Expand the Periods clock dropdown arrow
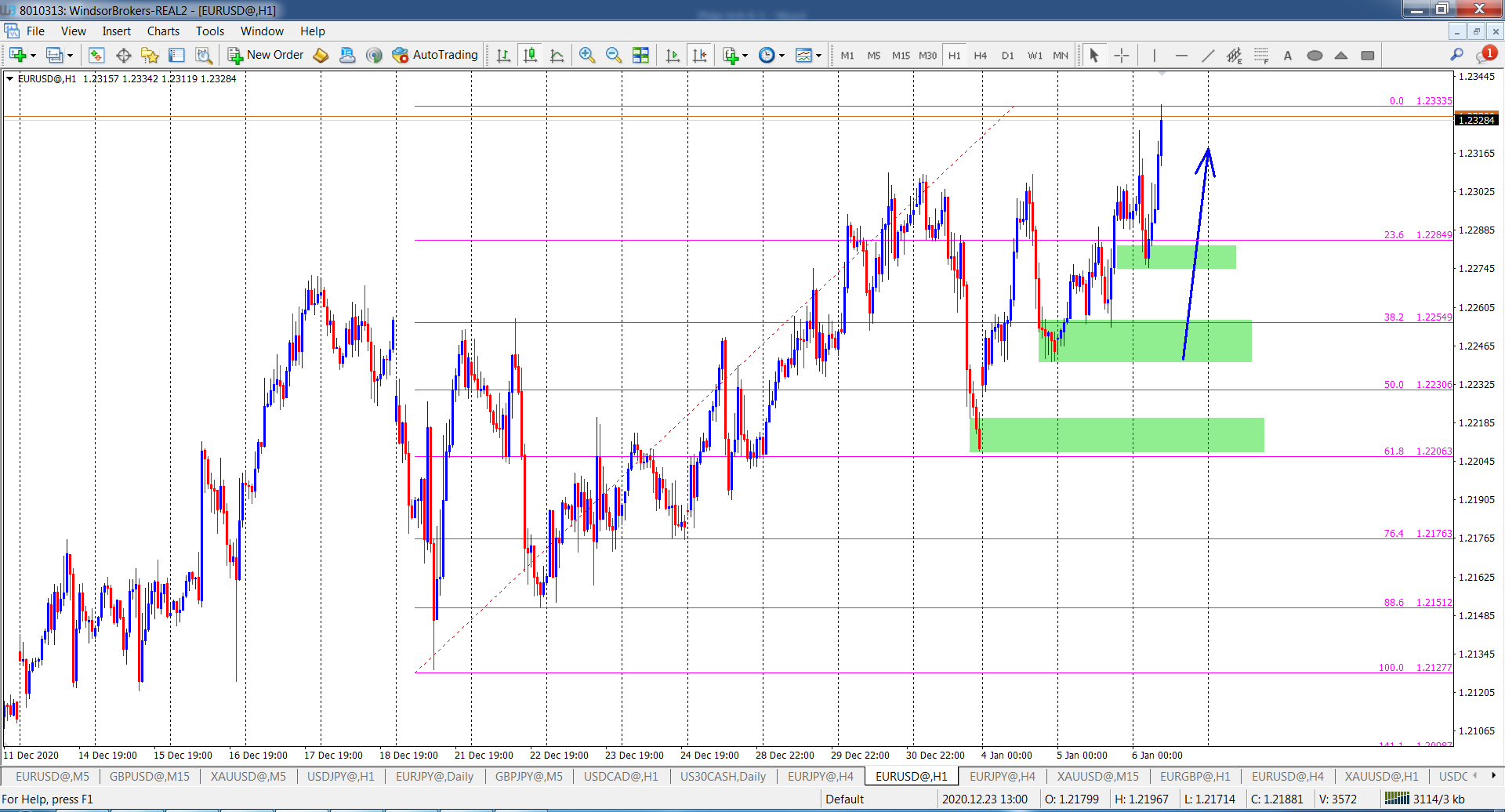The image size is (1505, 812). click(x=782, y=56)
